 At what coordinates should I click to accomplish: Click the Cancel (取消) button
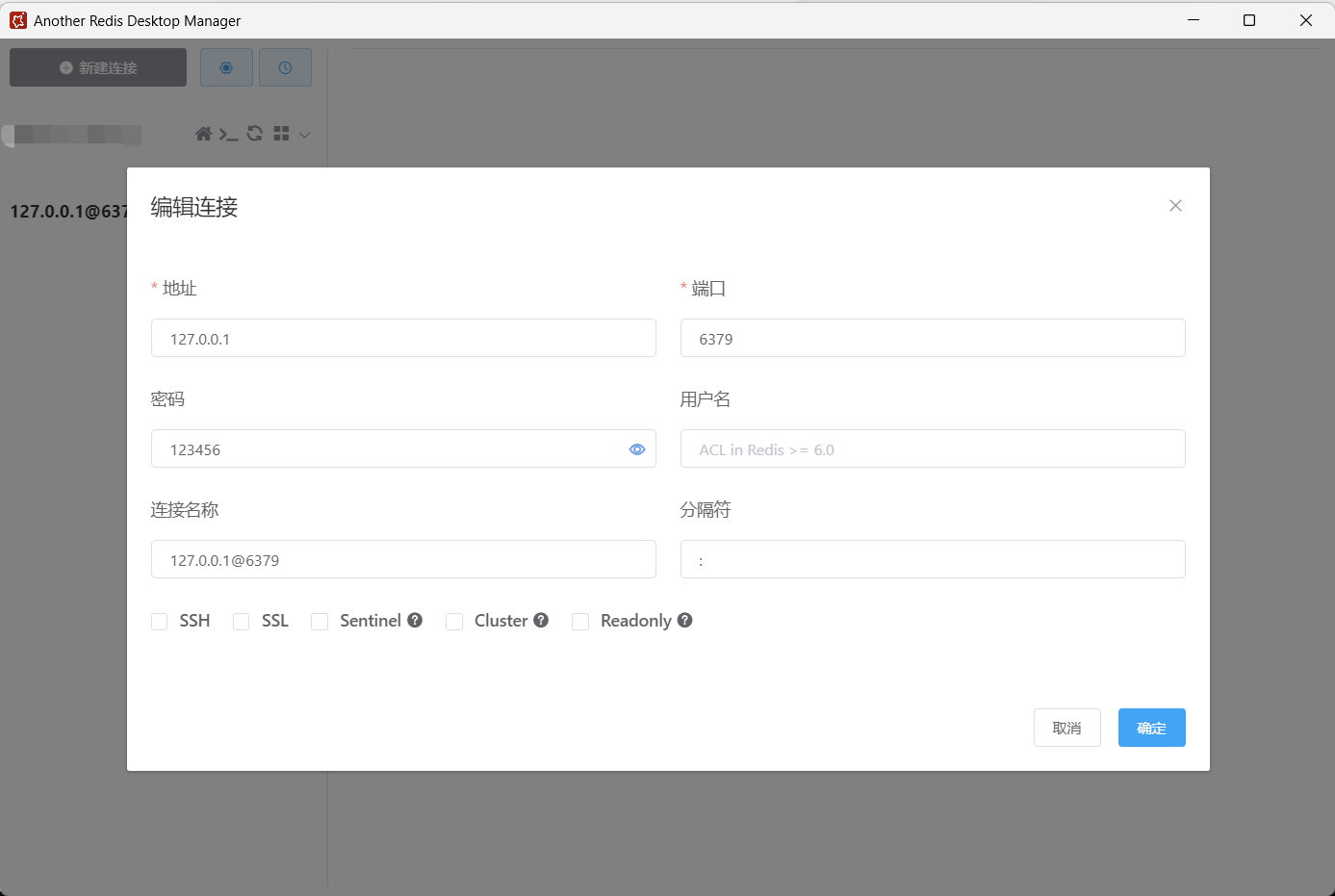[x=1067, y=728]
